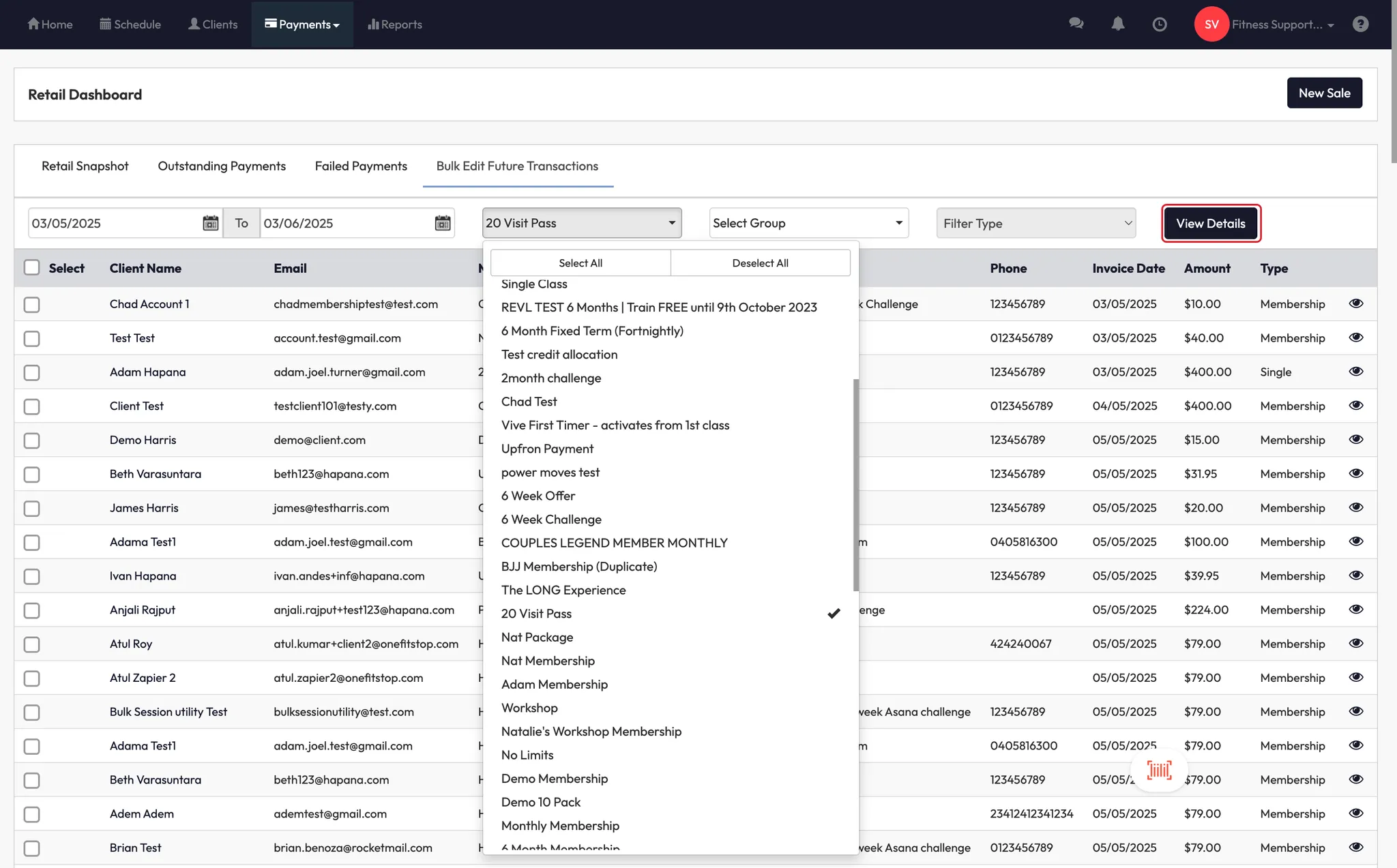Select checkbox for Anjali Rajput row
The image size is (1397, 868).
32,610
